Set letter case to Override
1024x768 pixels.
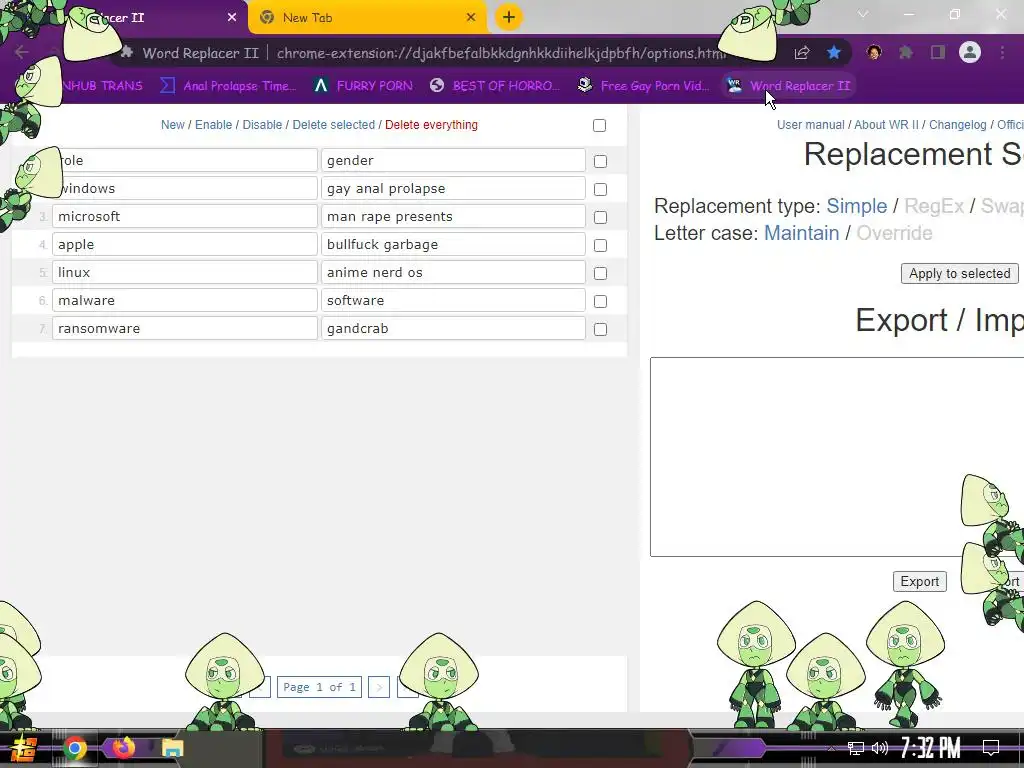pos(894,233)
